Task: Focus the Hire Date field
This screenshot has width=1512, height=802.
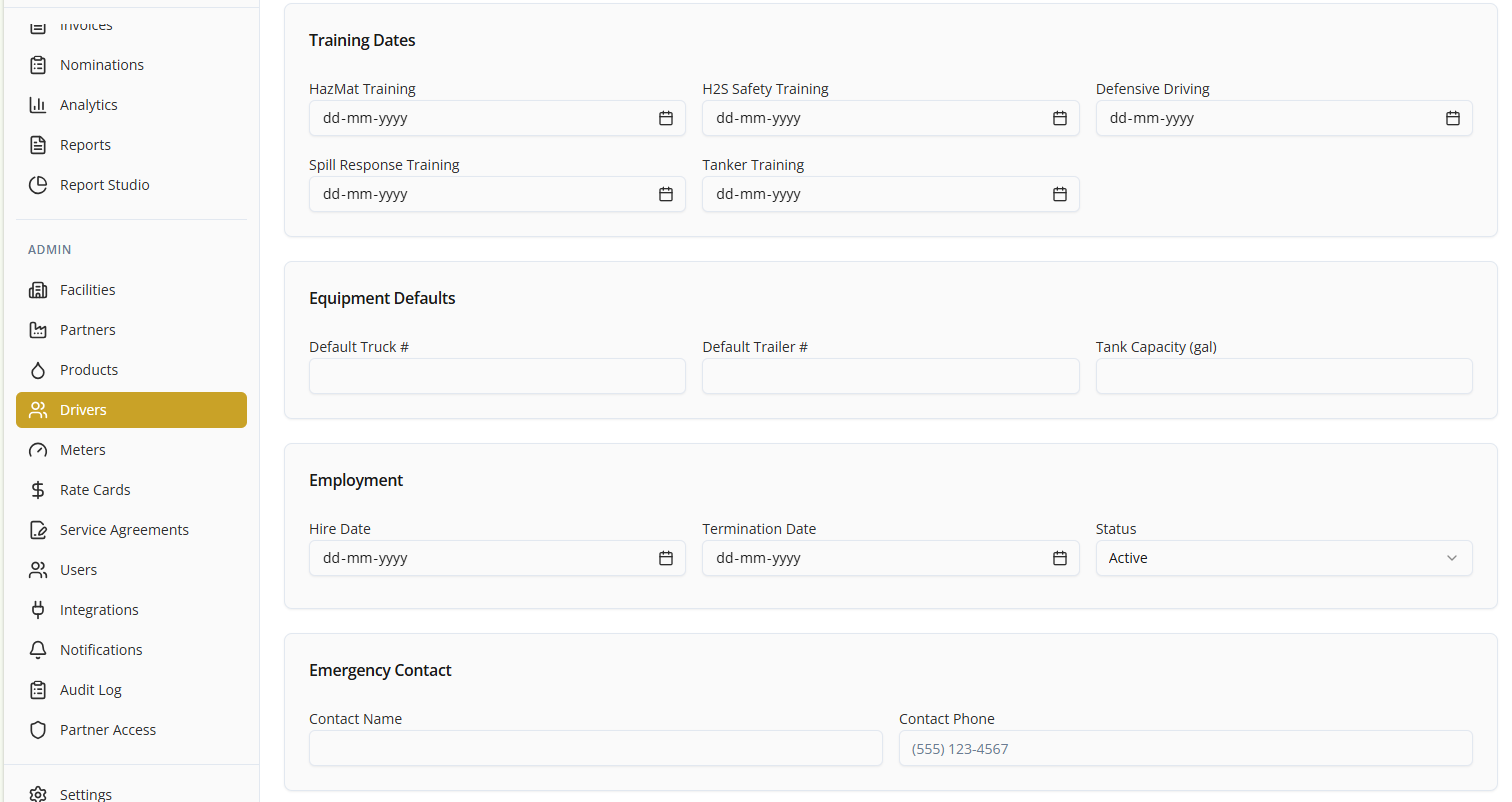Action: (x=497, y=558)
